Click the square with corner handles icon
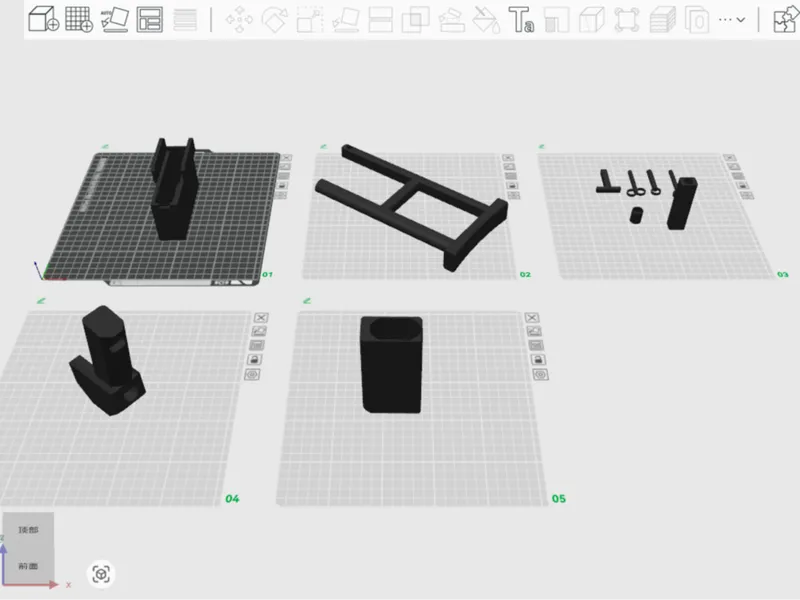This screenshot has height=600, width=800. pyautogui.click(x=627, y=19)
